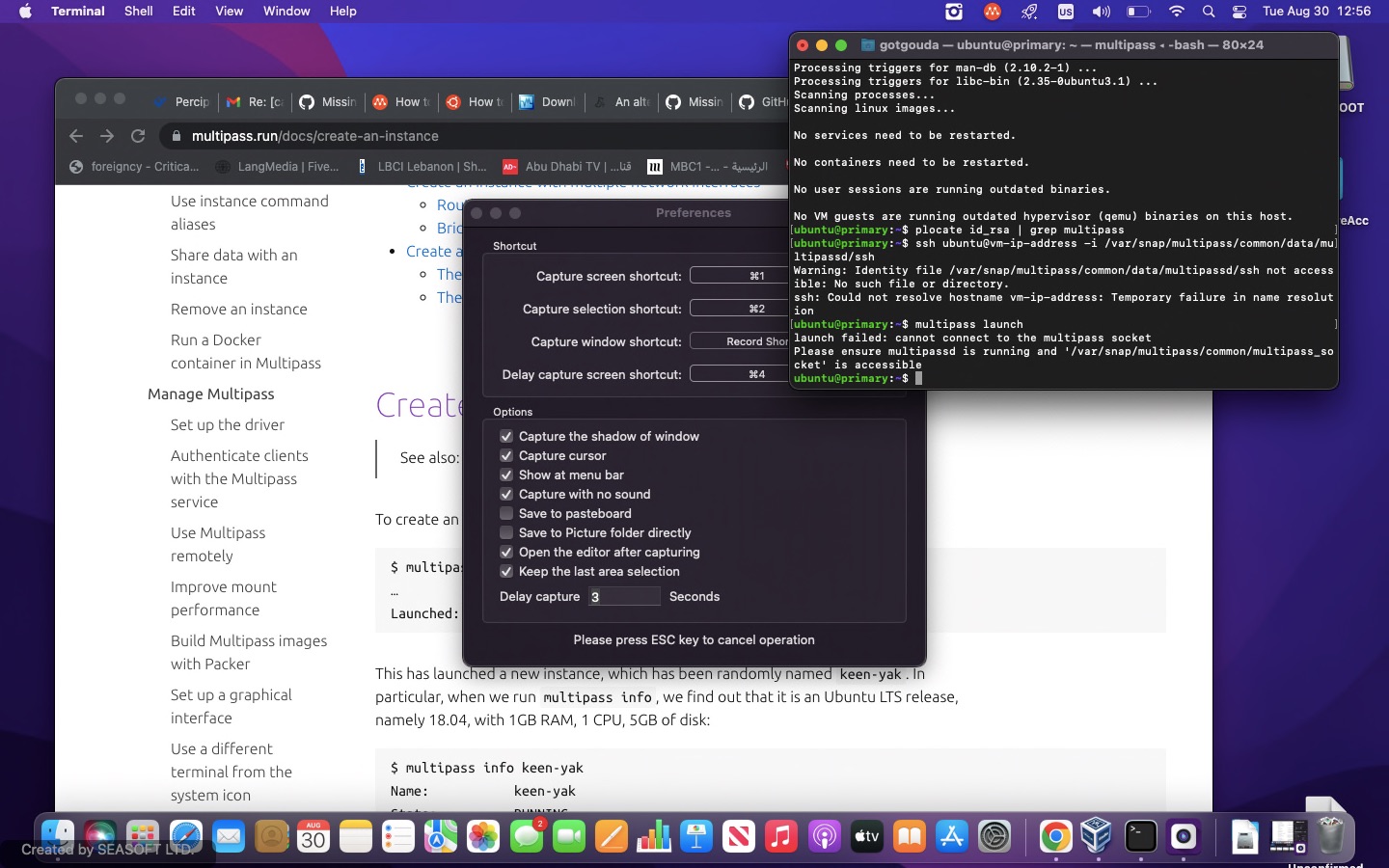The height and width of the screenshot is (868, 1389).
Task: Open the Wi-Fi menu
Action: coord(1177,12)
